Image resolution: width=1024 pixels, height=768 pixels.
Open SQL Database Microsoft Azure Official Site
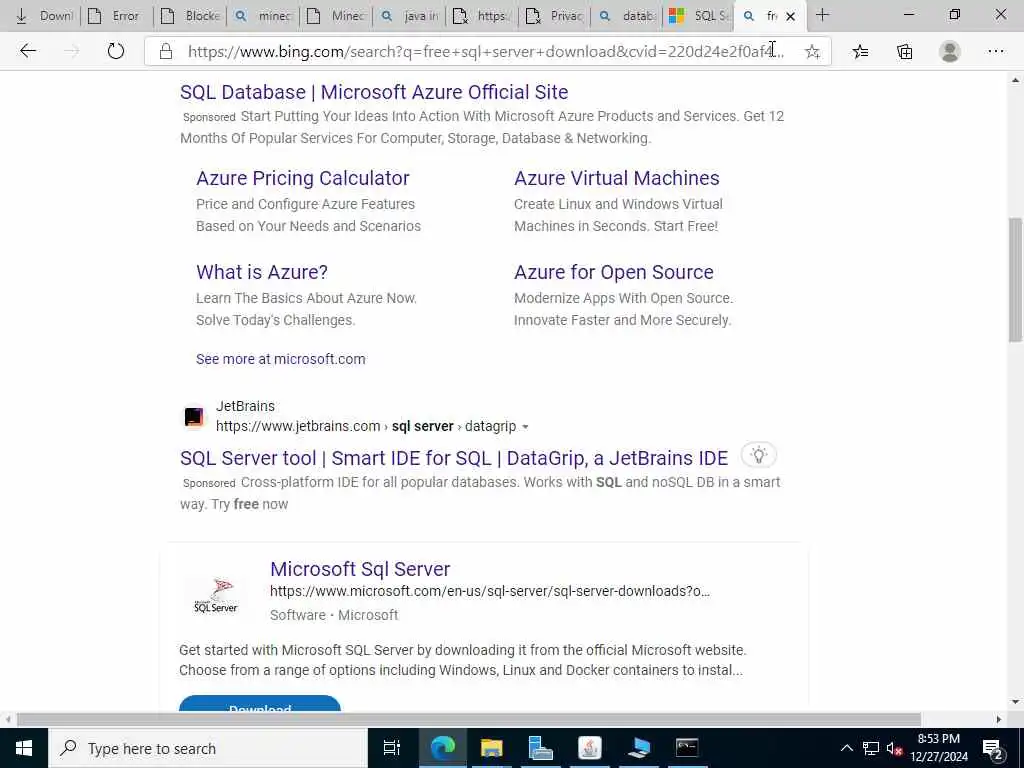point(374,92)
